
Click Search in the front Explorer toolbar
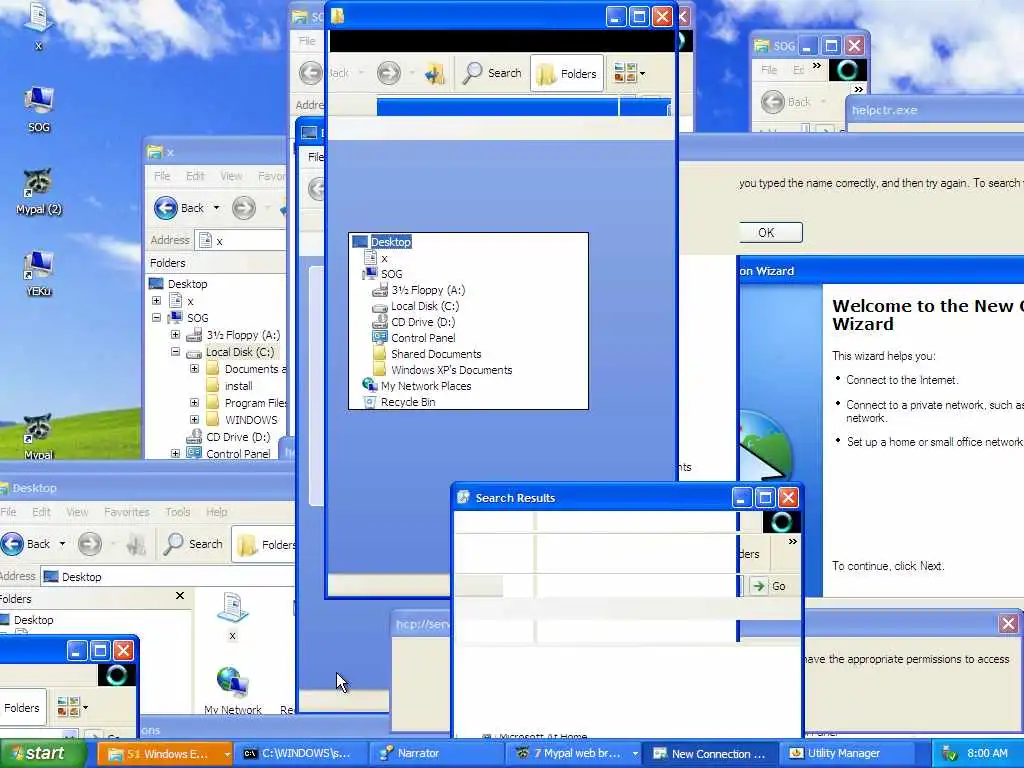pyautogui.click(x=492, y=73)
